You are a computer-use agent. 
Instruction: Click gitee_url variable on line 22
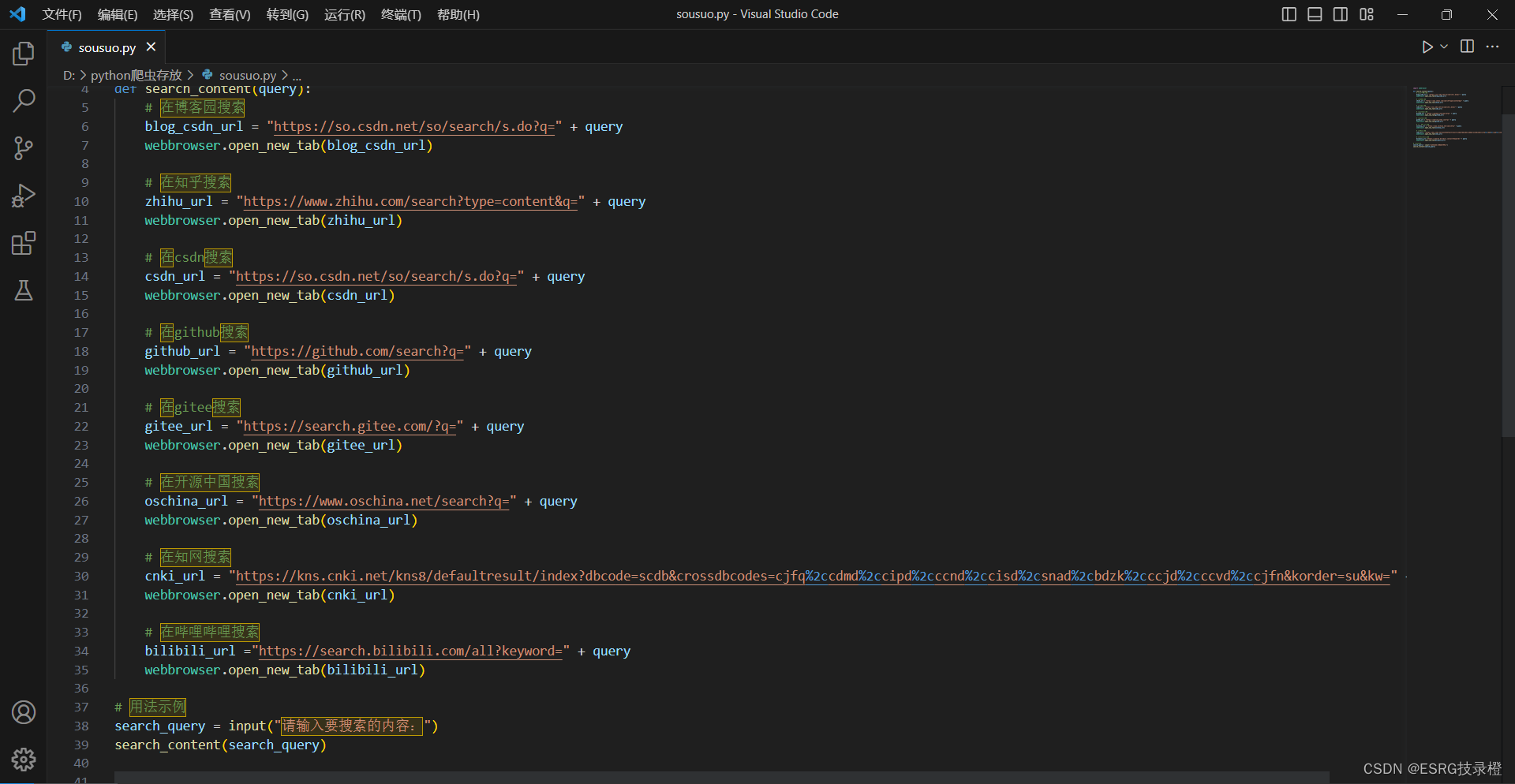click(x=178, y=426)
